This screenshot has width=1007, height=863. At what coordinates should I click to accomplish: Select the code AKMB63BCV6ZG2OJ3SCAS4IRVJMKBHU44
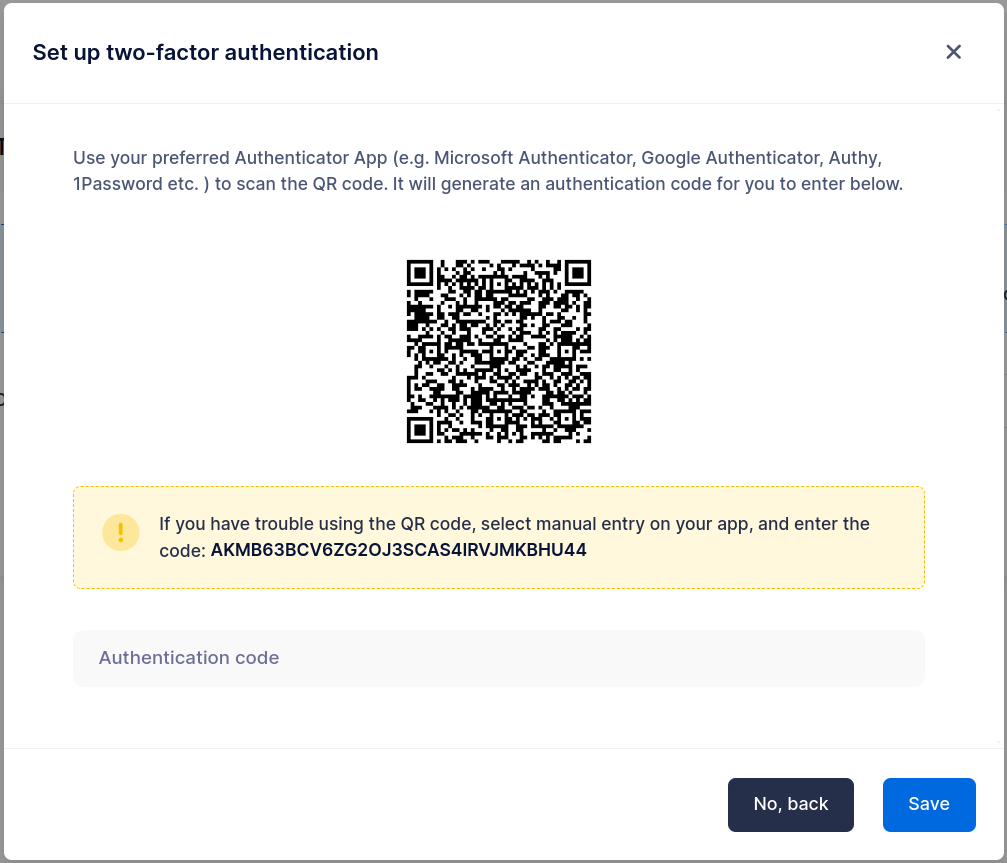click(399, 550)
